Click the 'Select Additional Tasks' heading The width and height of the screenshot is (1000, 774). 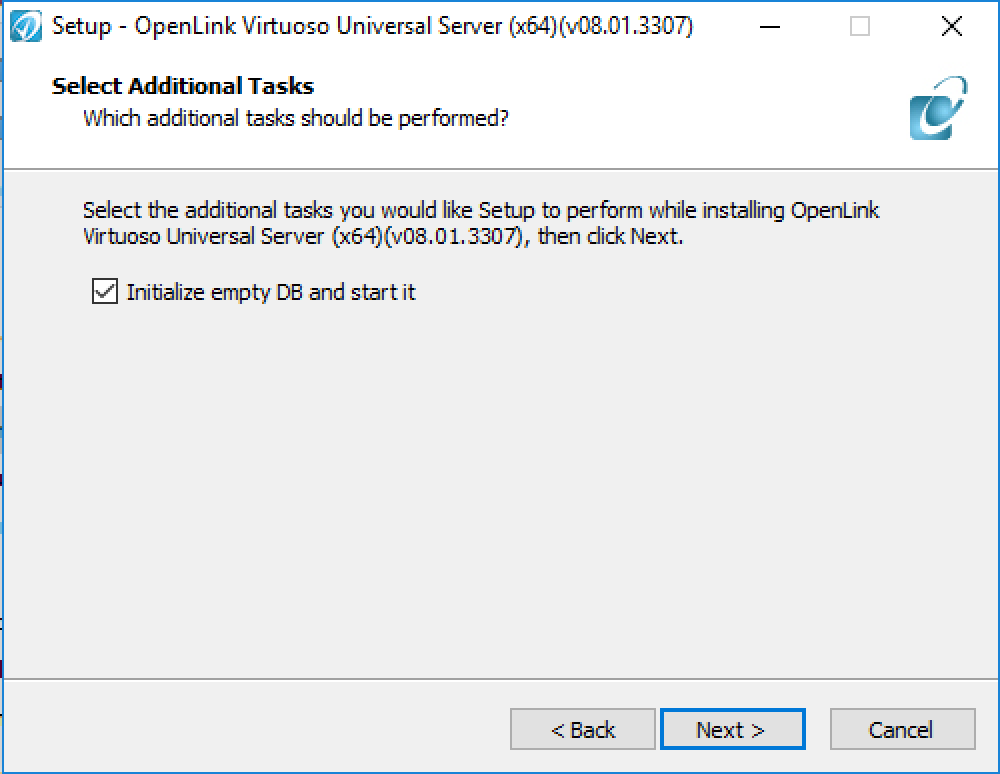point(183,86)
